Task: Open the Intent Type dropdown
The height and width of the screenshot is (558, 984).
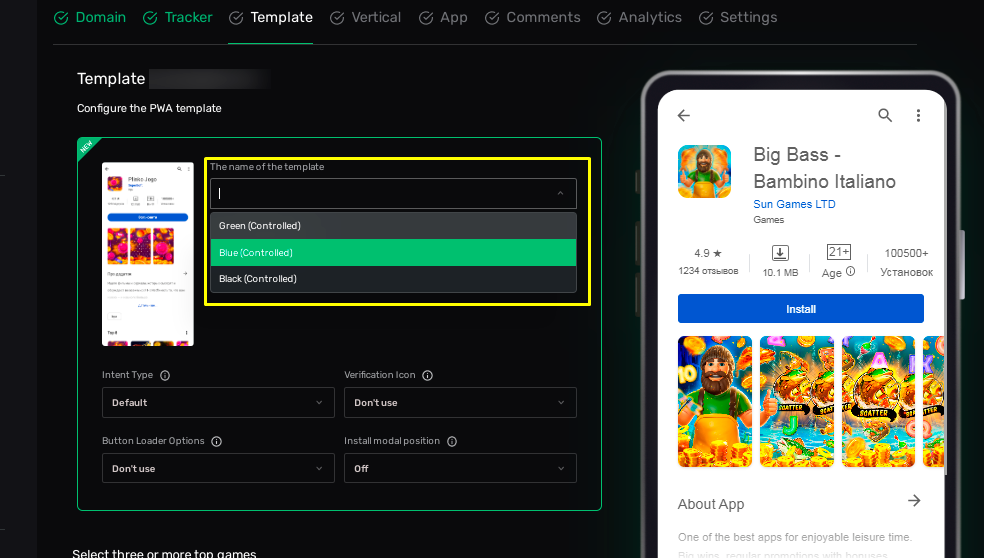Action: [x=218, y=403]
